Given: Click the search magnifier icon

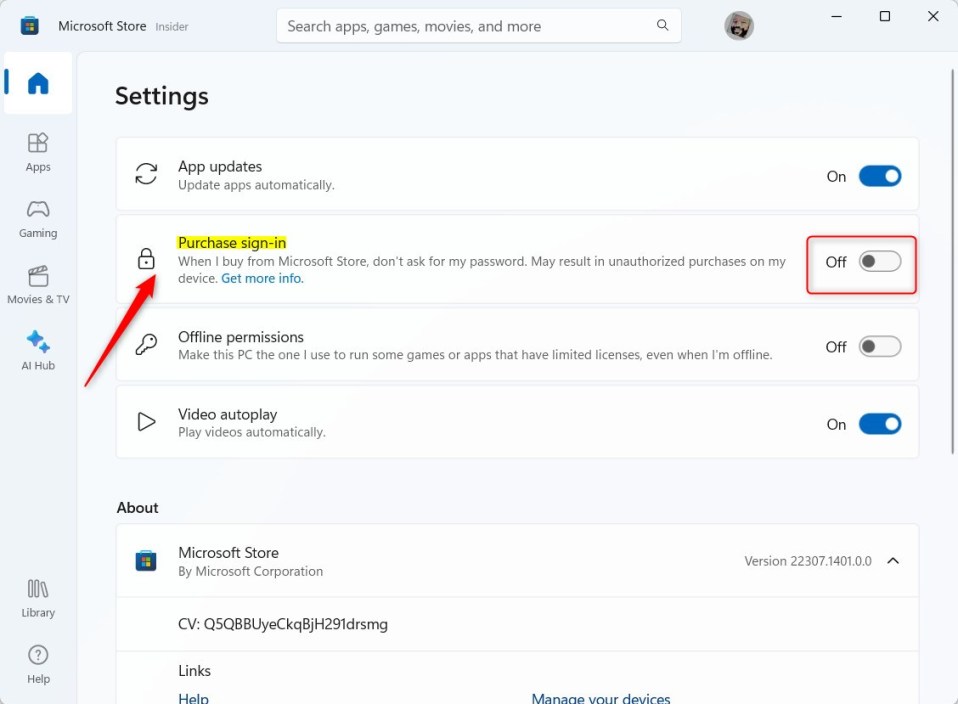Looking at the screenshot, I should [x=662, y=25].
